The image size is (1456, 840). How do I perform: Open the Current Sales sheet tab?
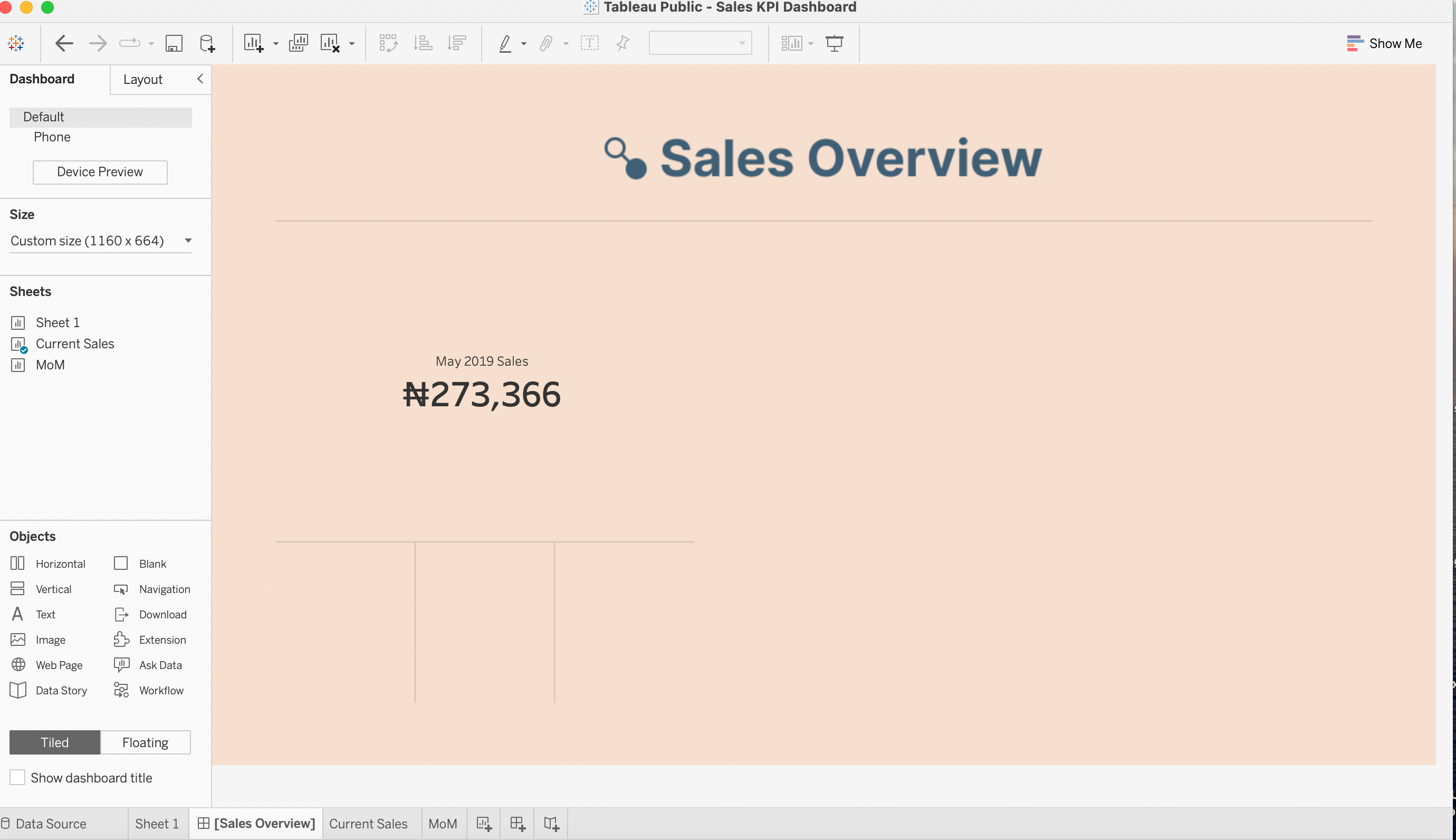point(368,824)
